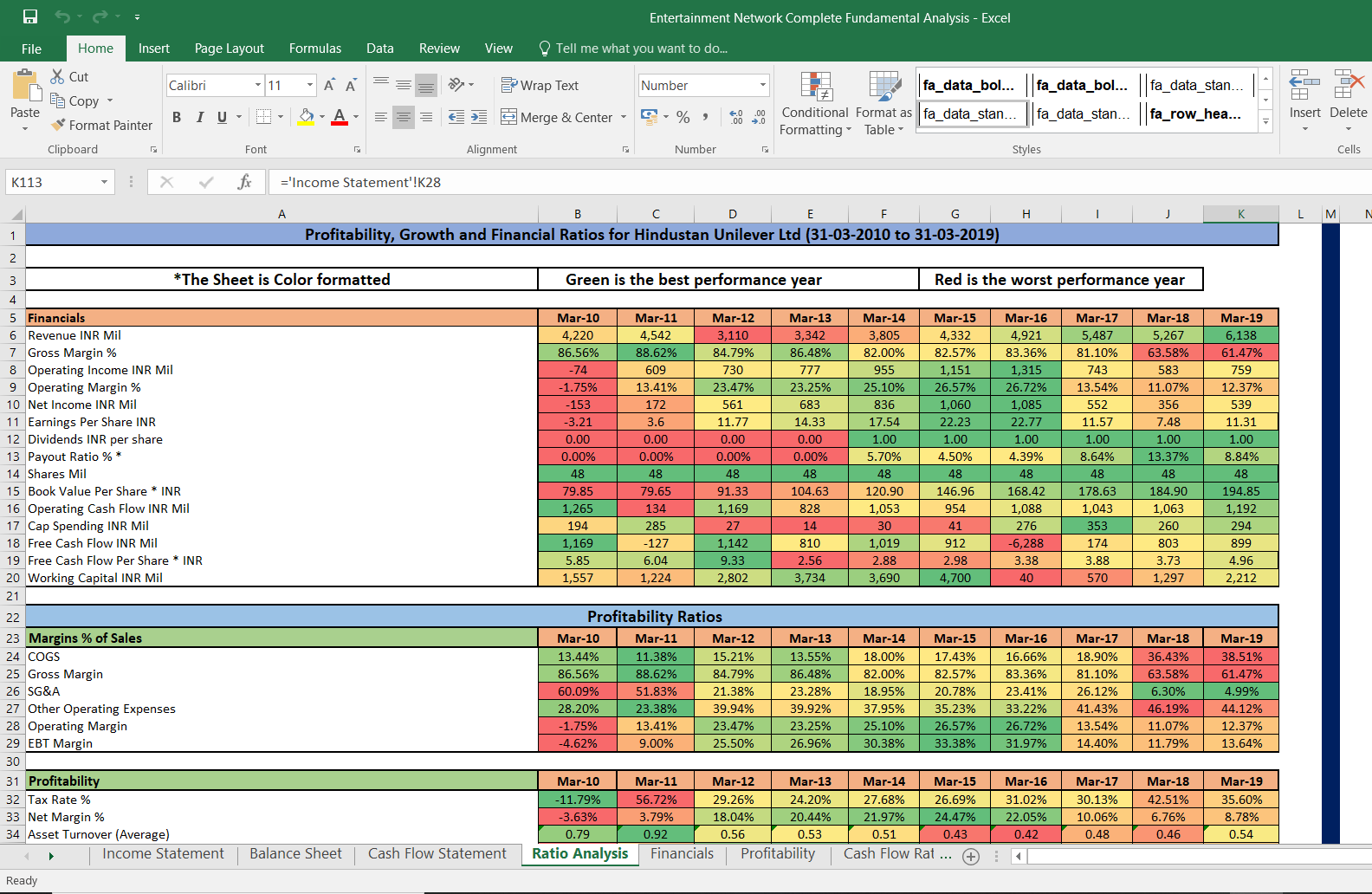The height and width of the screenshot is (894, 1372).
Task: Open Fill Color dropdown arrow
Action: (322, 117)
